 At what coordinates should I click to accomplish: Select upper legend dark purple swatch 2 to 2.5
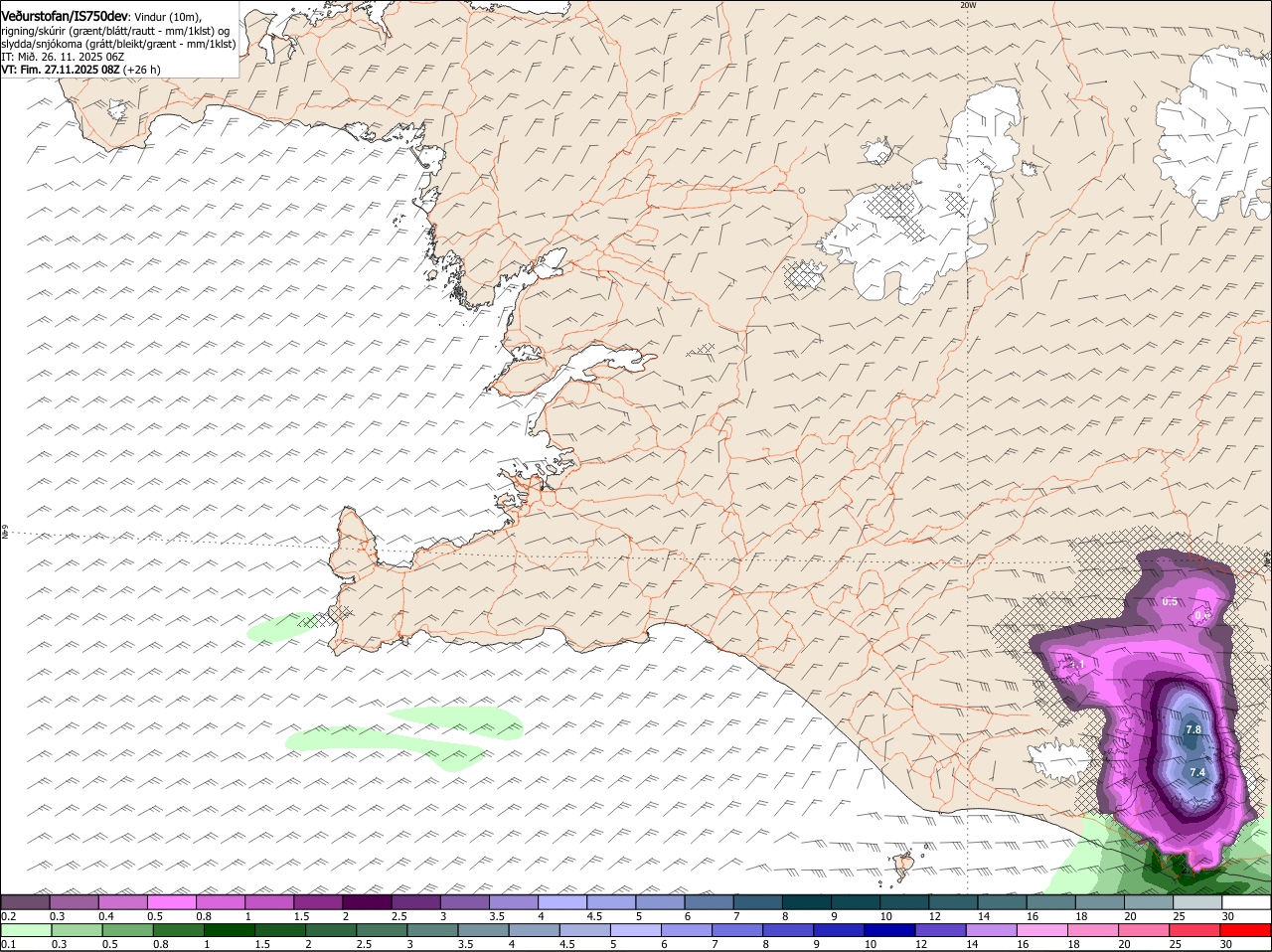367,902
